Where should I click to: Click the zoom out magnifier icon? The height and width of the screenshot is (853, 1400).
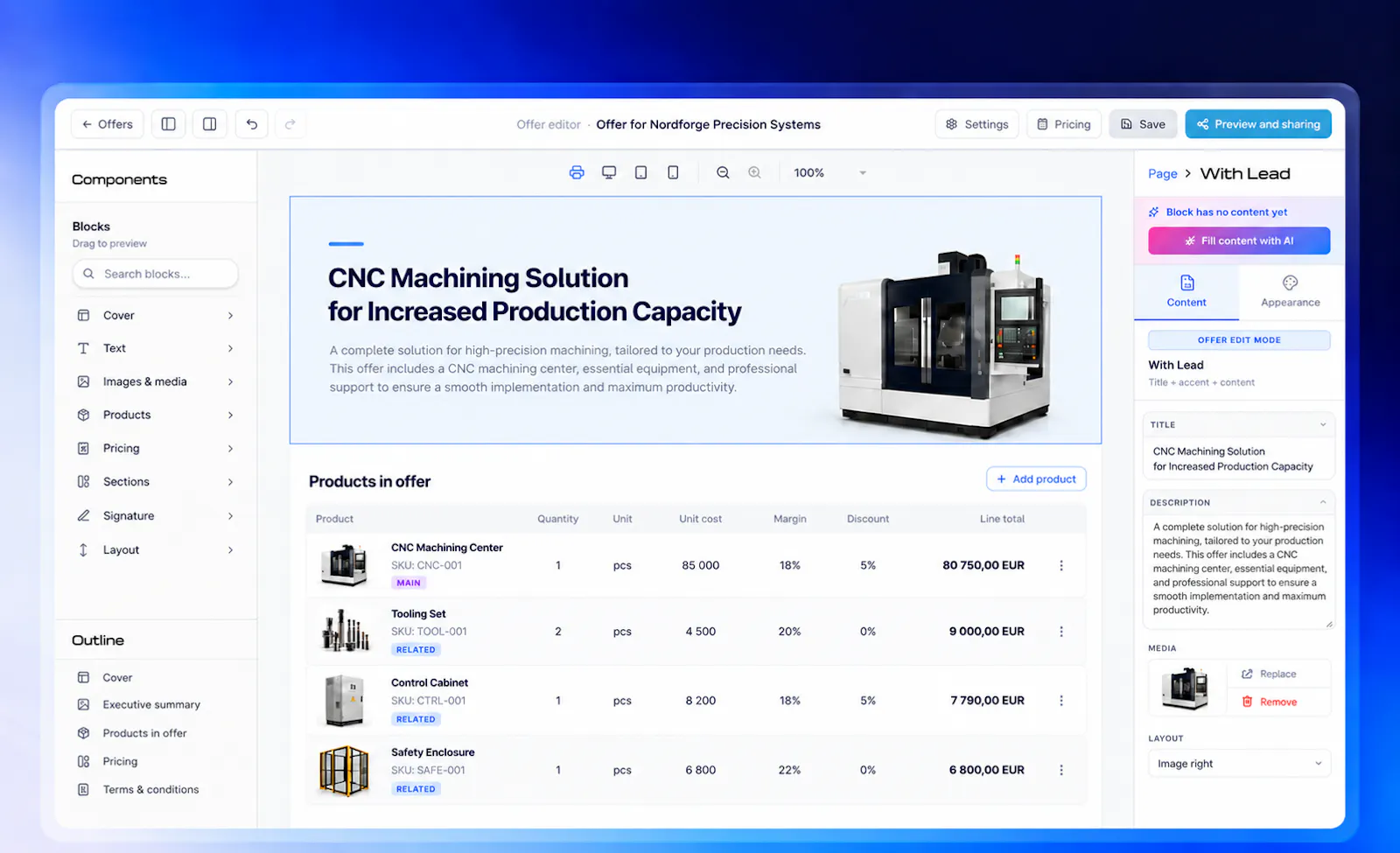723,172
